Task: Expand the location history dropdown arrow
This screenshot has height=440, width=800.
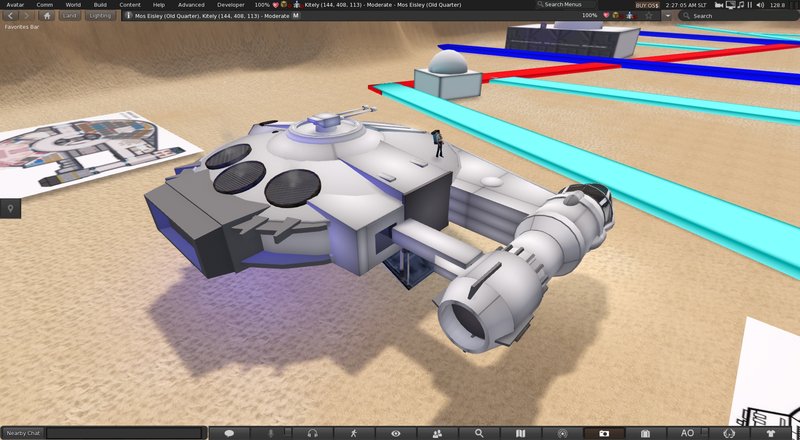Action: click(668, 16)
